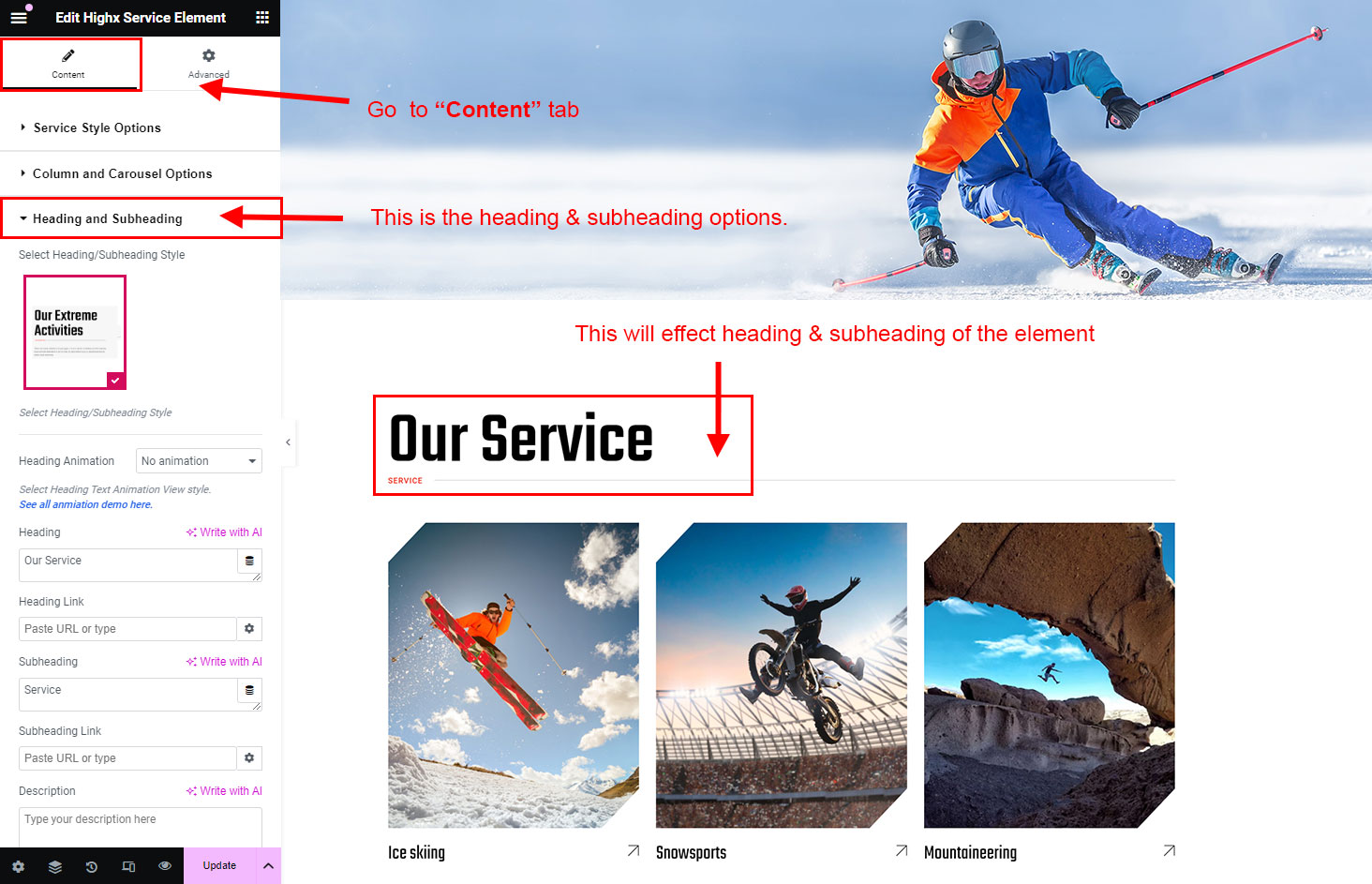Open the Navigator layers icon
The image size is (1372, 884).
click(55, 866)
